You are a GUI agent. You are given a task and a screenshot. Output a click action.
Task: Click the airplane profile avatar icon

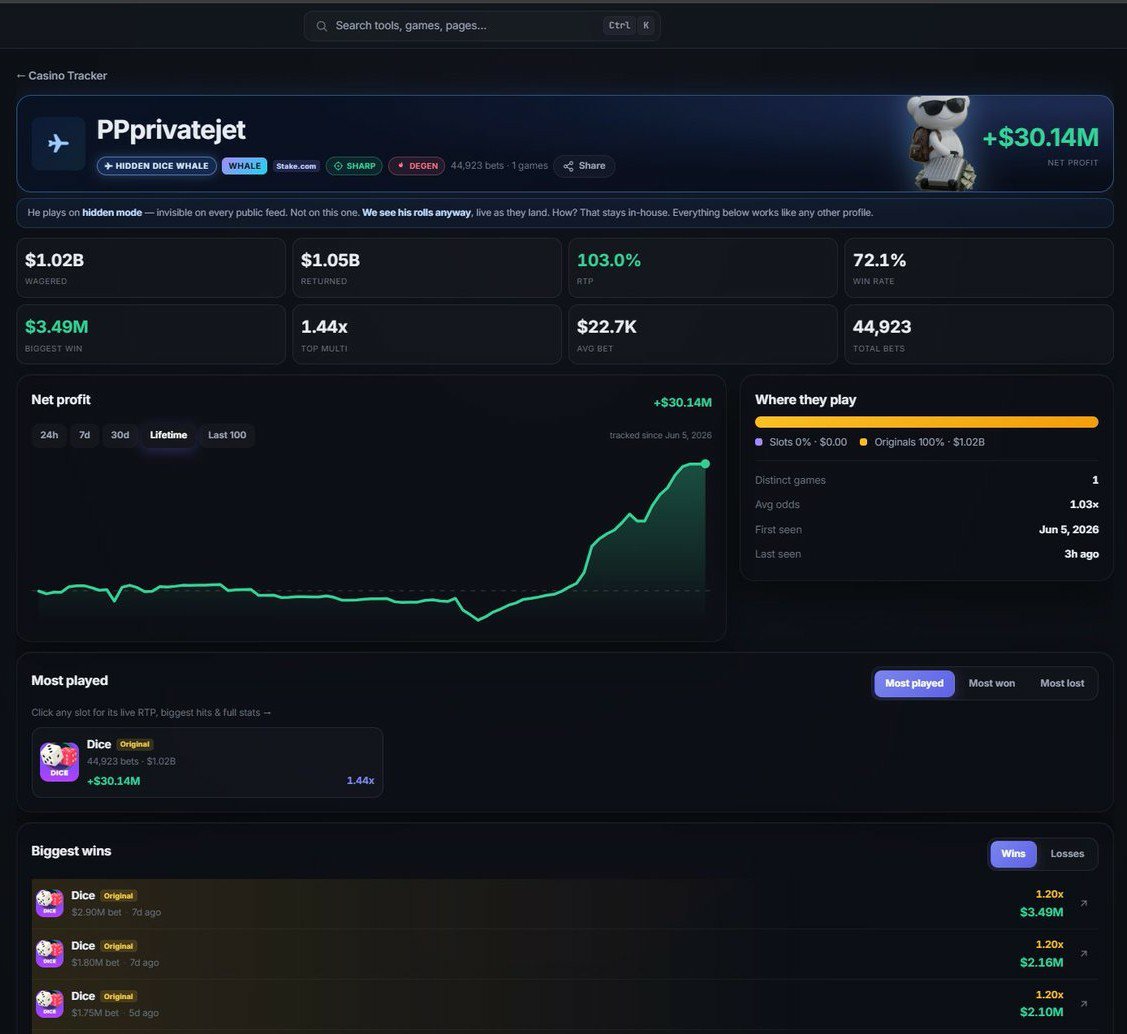tap(58, 144)
